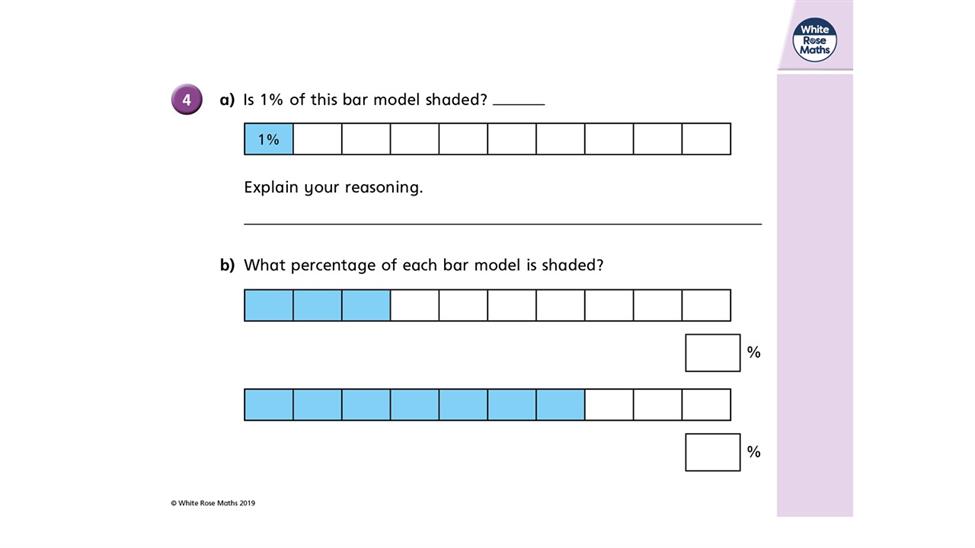Image resolution: width=975 pixels, height=548 pixels.
Task: Click the White Rose Maths logo
Action: pos(815,40)
